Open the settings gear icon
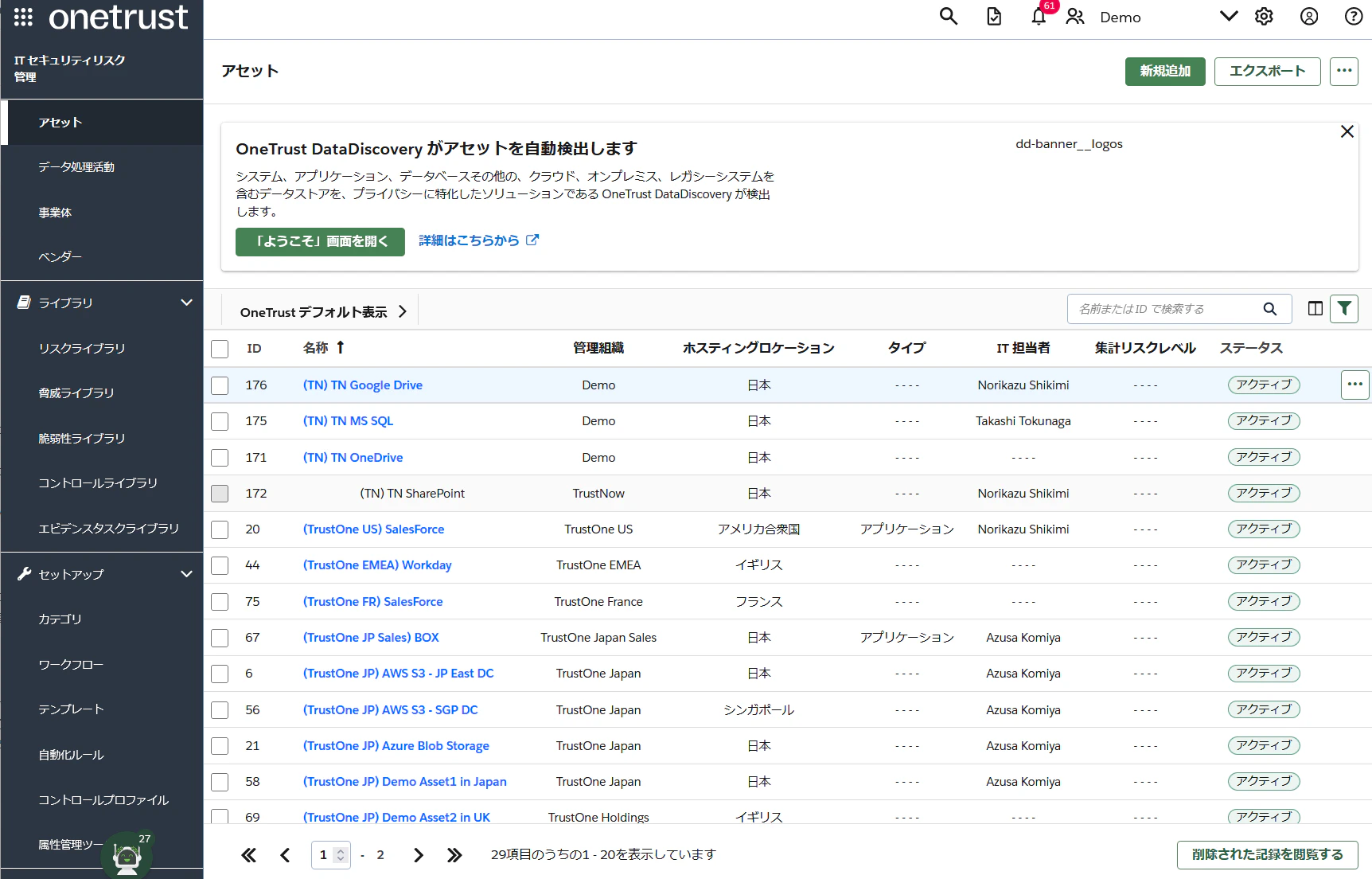 point(1264,17)
